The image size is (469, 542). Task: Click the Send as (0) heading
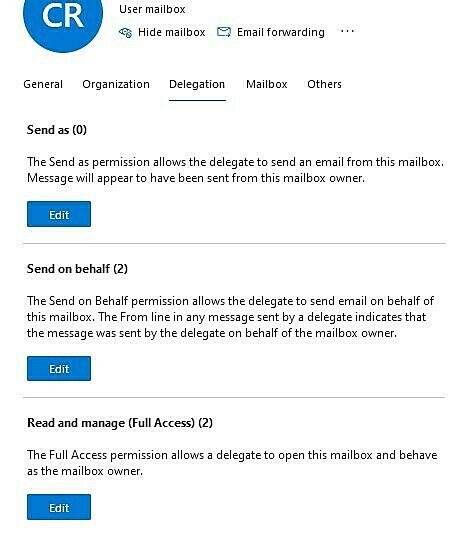57,130
